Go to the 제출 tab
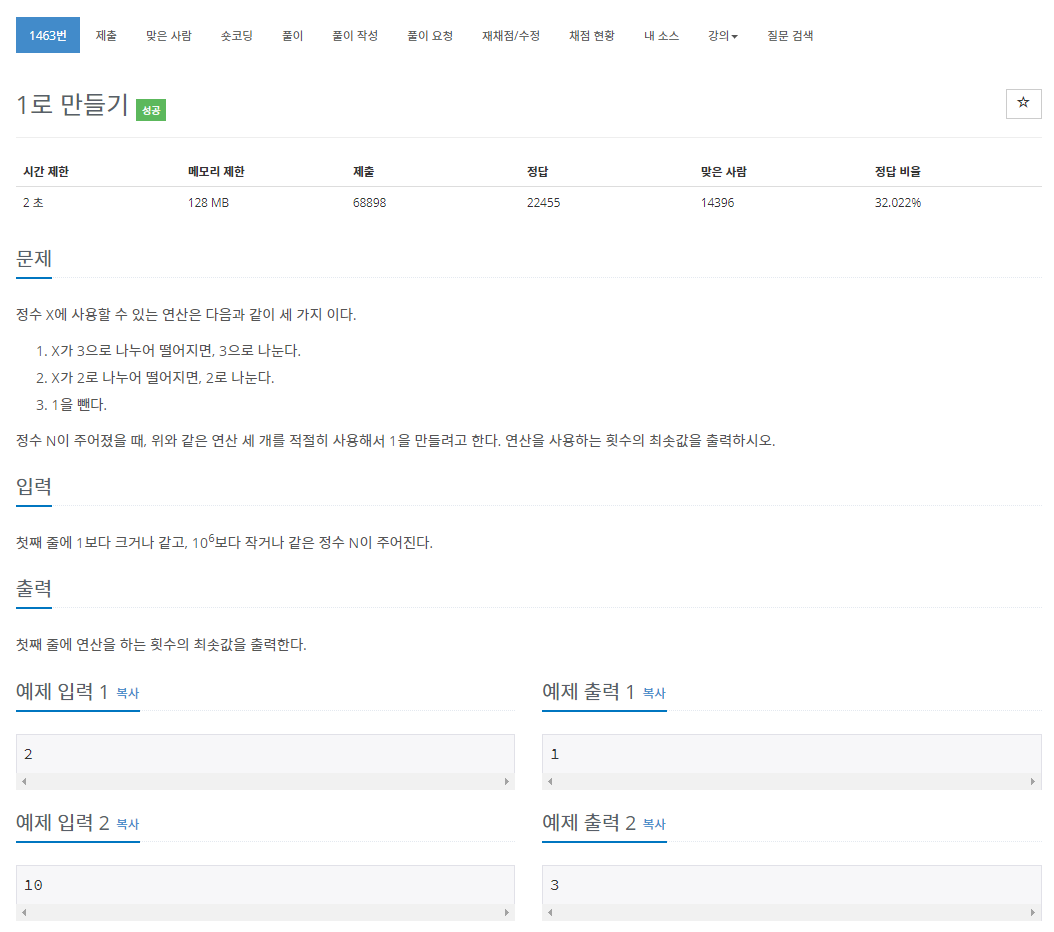 [106, 36]
